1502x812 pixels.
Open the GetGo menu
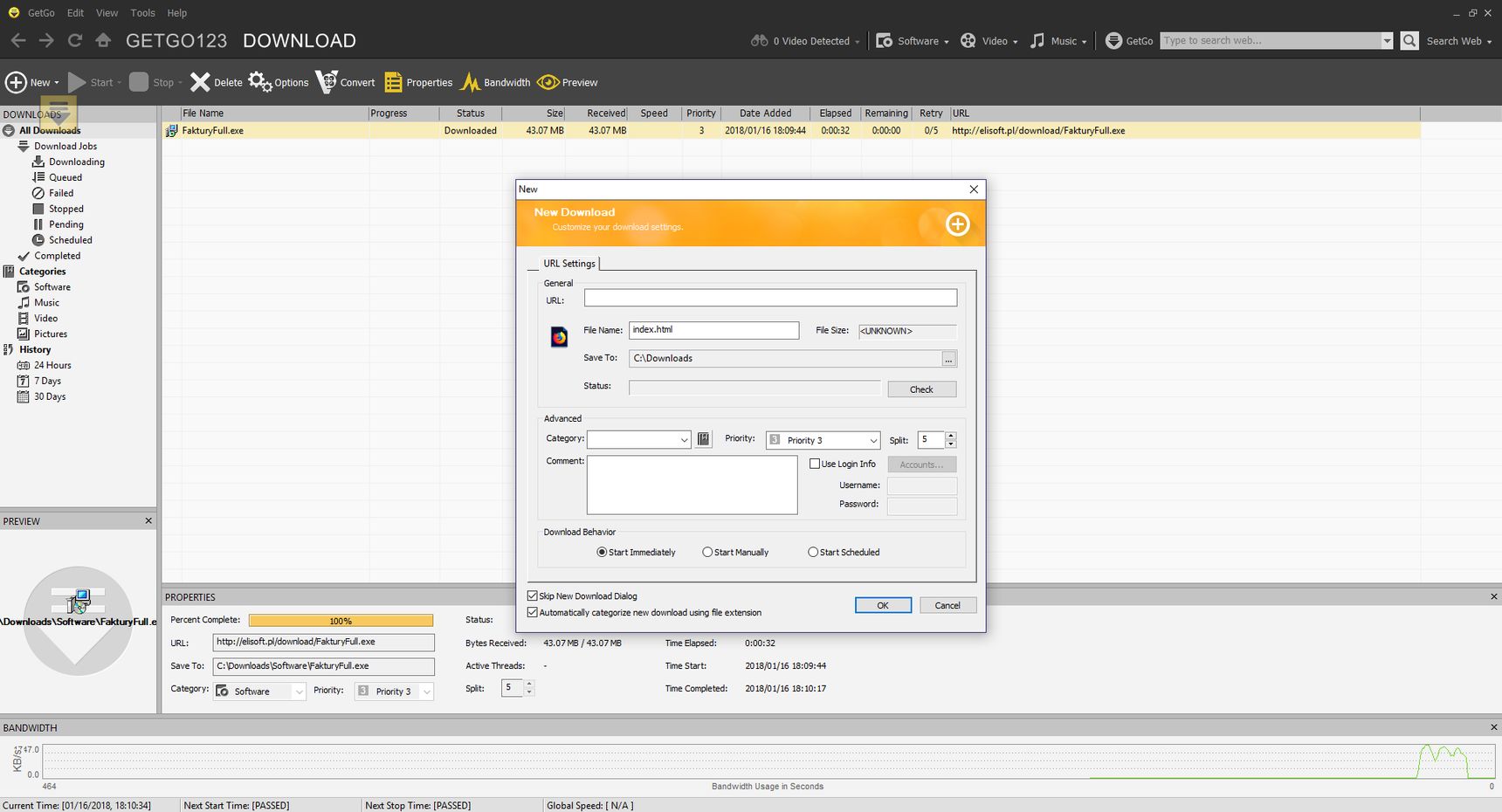tap(41, 12)
